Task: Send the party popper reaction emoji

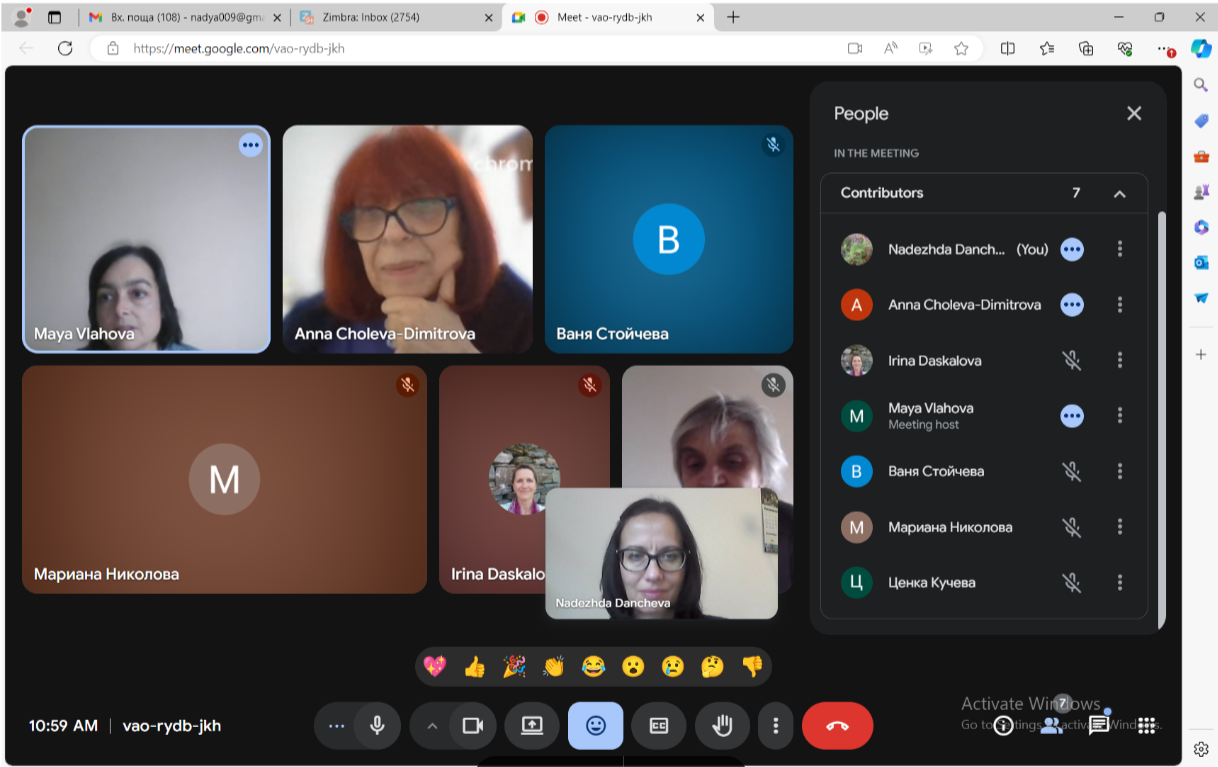Action: 514,667
